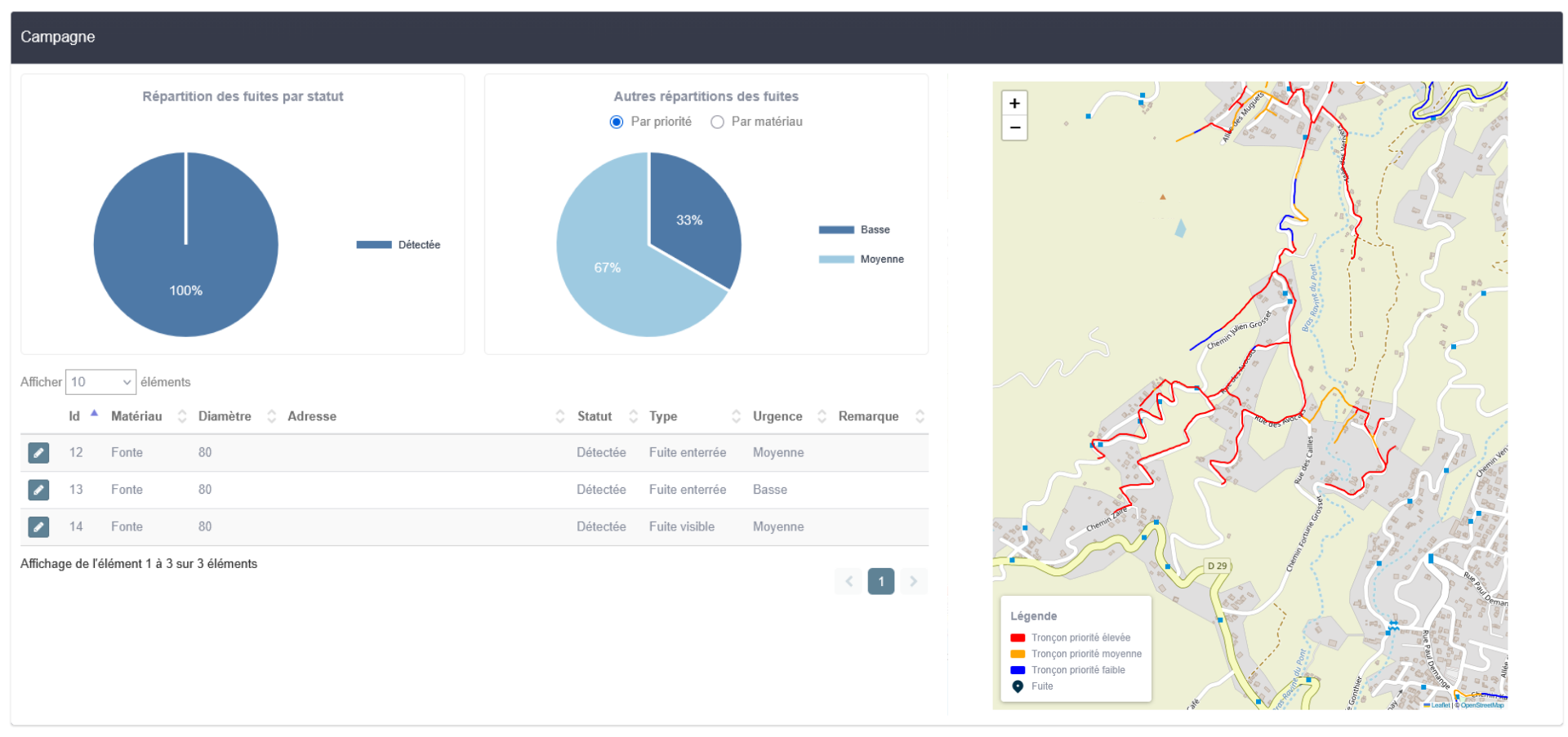The width and height of the screenshot is (1568, 737).
Task: Open the Afficher entries count dropdown
Action: (x=100, y=382)
